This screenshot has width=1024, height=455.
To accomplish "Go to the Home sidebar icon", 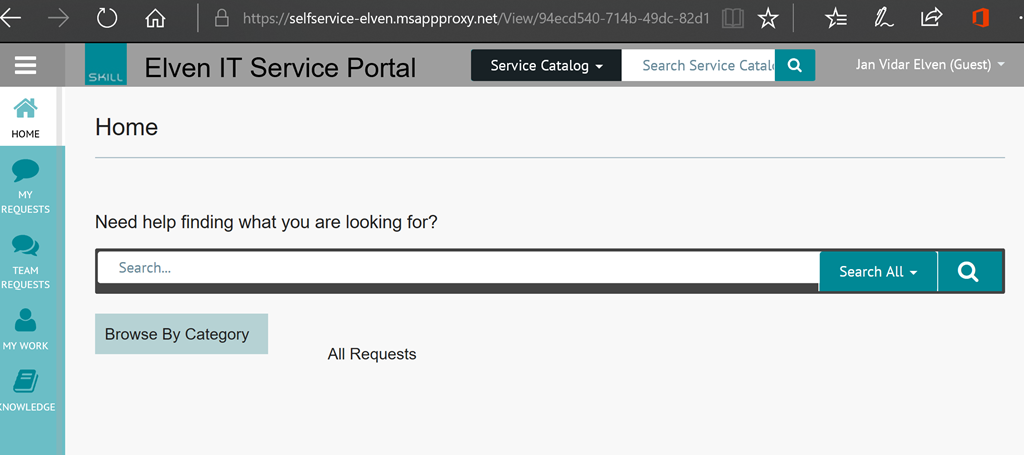I will tap(25, 108).
